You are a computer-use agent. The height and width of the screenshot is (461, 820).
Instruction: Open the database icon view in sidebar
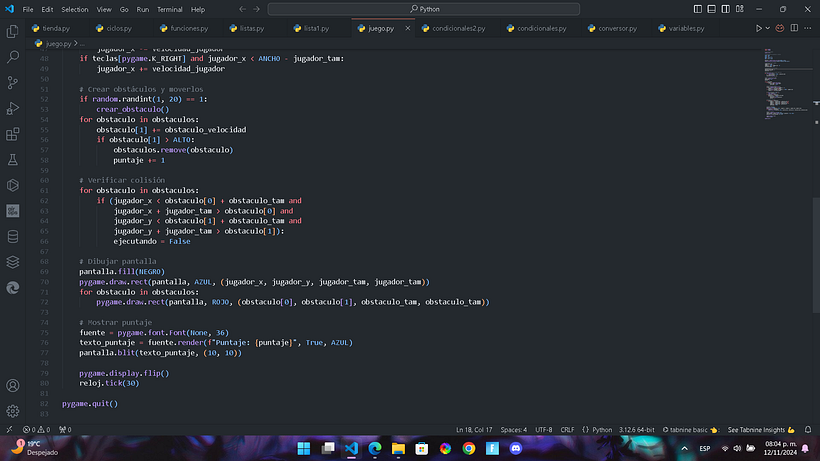(13, 237)
